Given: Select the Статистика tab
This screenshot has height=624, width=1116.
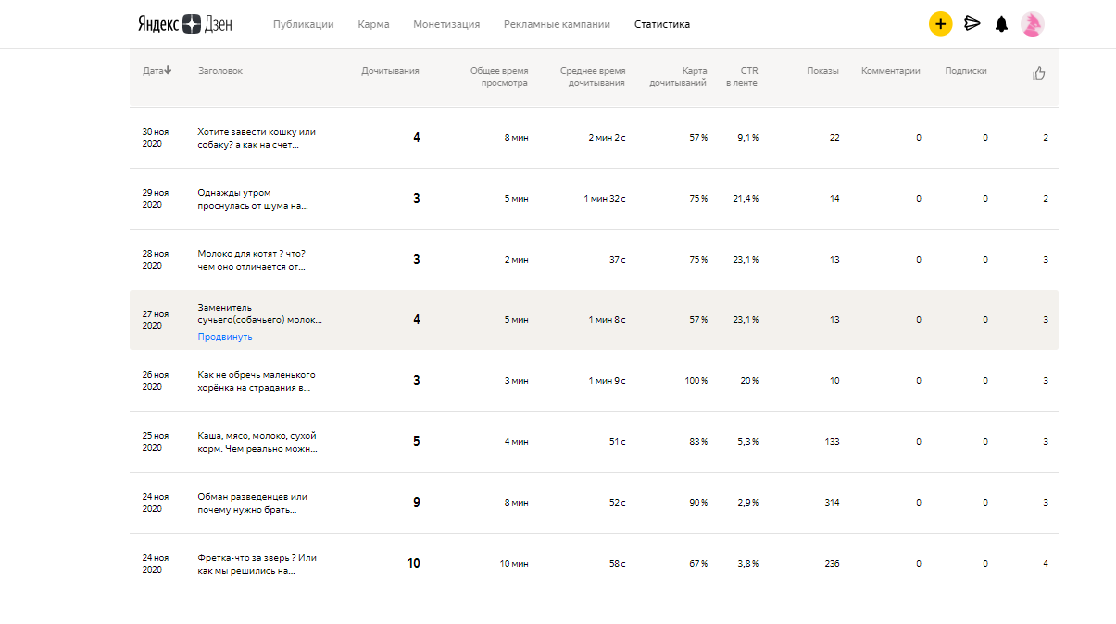Looking at the screenshot, I should tap(662, 24).
